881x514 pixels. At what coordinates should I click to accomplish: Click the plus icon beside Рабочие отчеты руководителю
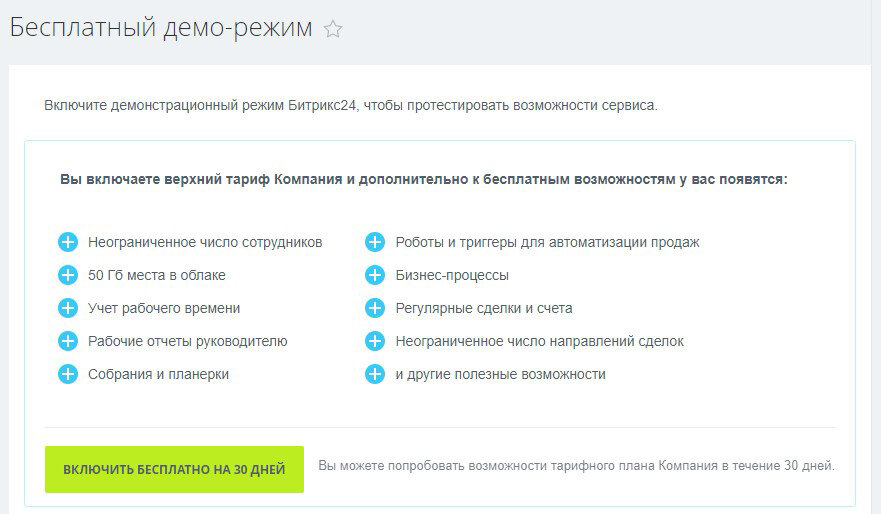(68, 341)
